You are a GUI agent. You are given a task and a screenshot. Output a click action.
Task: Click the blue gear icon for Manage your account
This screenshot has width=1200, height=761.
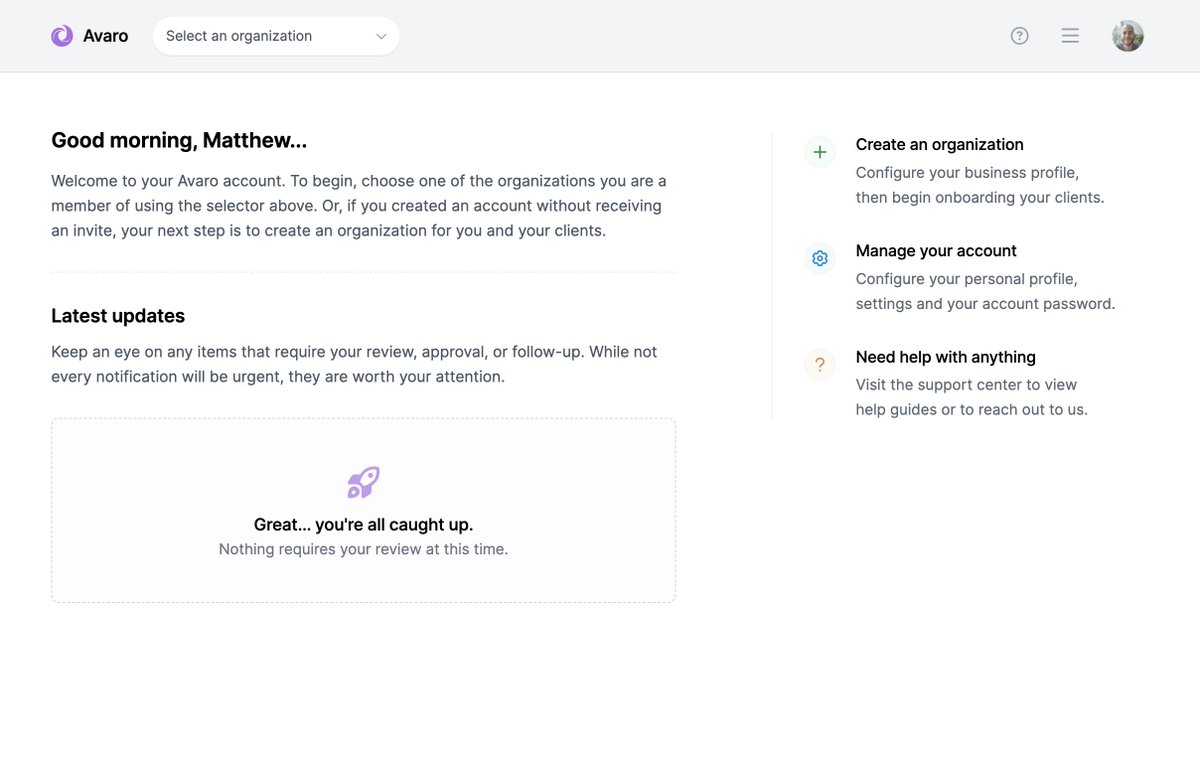coord(820,259)
